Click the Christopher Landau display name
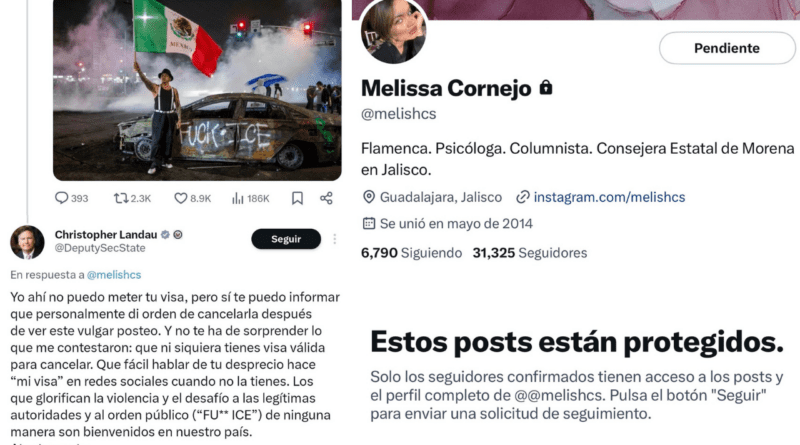The image size is (800, 445). [x=106, y=235]
